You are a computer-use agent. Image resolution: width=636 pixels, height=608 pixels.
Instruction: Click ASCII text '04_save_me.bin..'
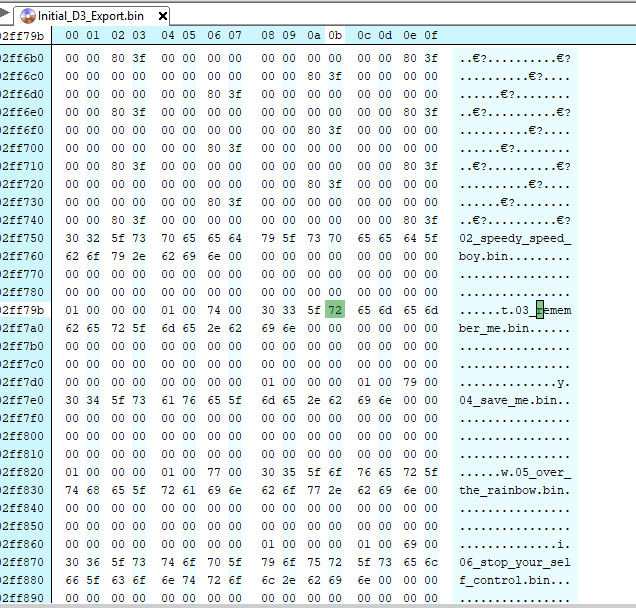pos(515,400)
